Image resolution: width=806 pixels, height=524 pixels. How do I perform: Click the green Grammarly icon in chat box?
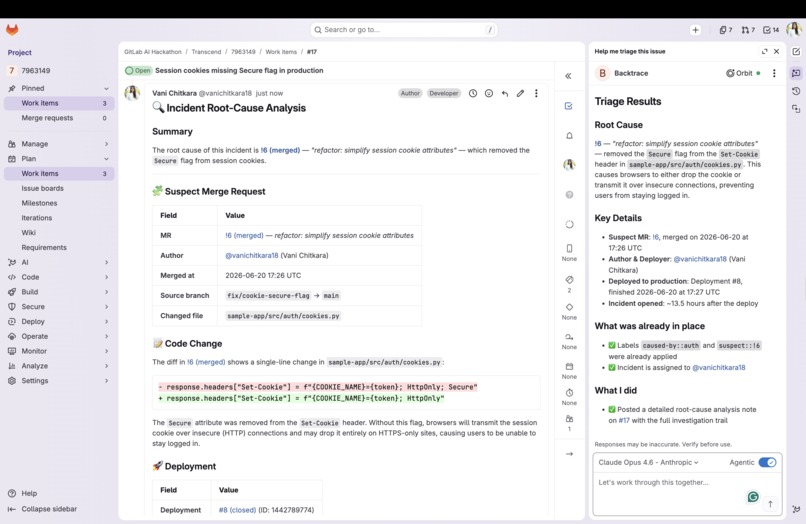[x=753, y=497]
